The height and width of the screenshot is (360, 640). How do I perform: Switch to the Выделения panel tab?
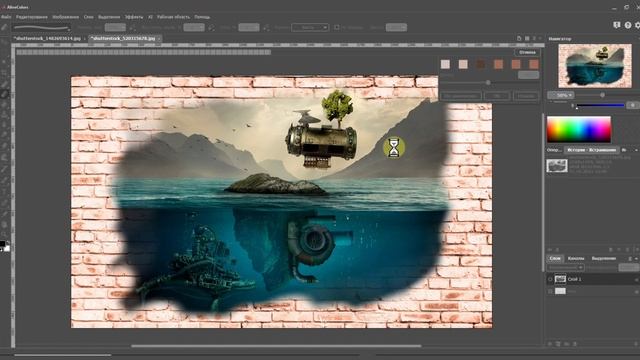pyautogui.click(x=604, y=258)
